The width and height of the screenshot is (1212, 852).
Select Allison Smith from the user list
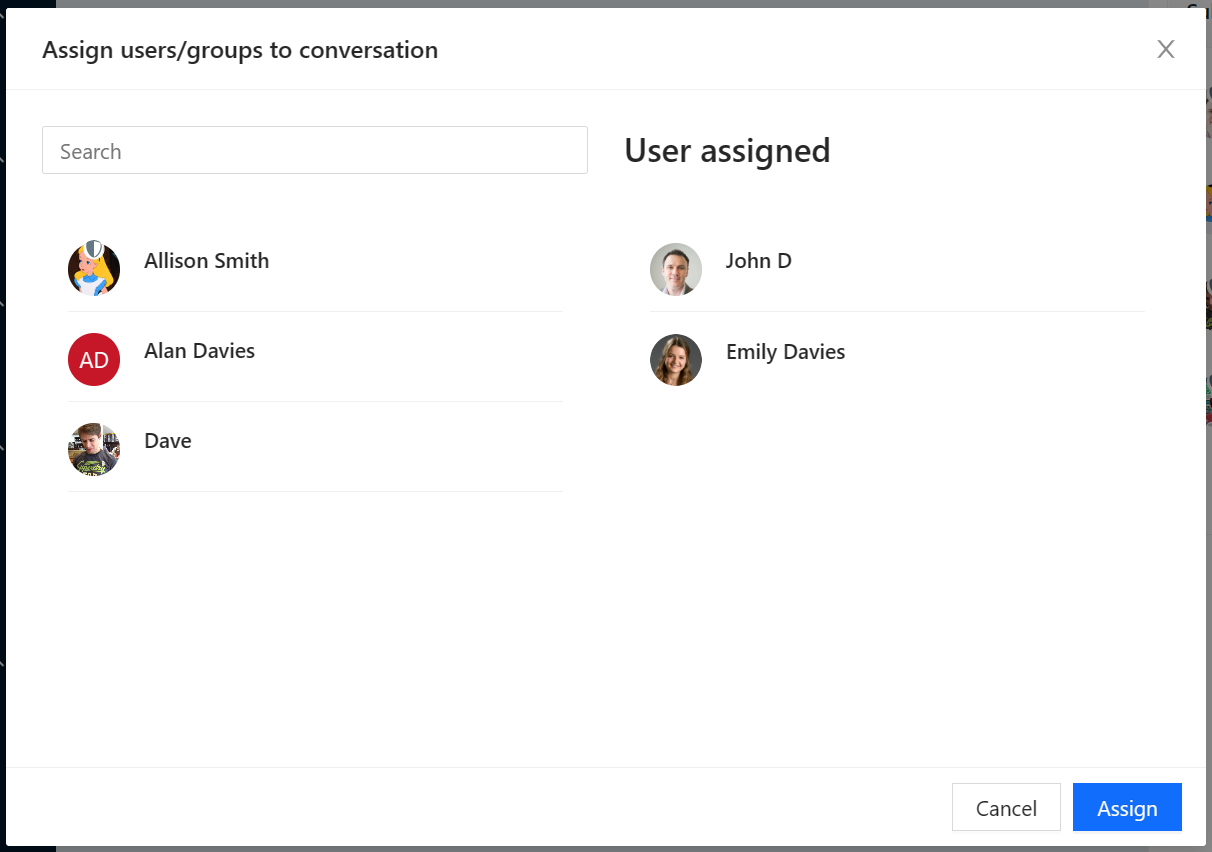[206, 261]
